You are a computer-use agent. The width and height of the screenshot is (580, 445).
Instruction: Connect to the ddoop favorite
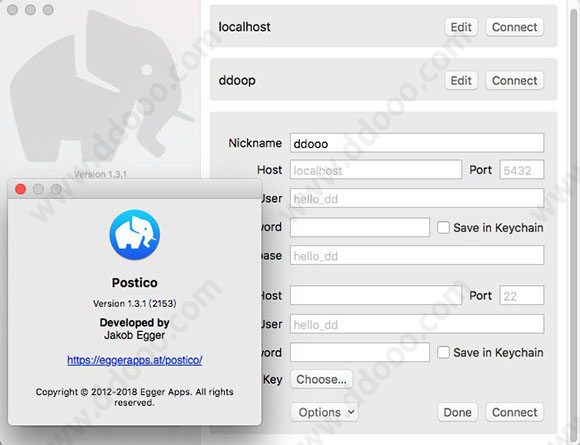515,80
